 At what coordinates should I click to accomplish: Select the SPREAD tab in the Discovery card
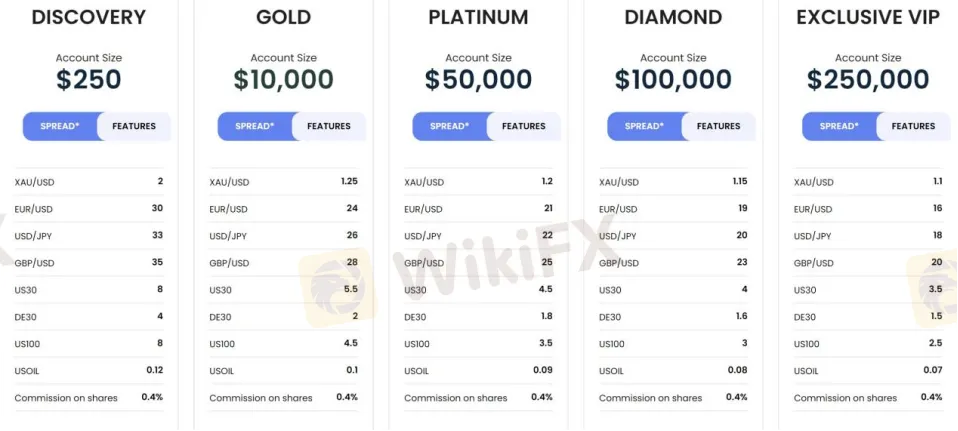60,127
